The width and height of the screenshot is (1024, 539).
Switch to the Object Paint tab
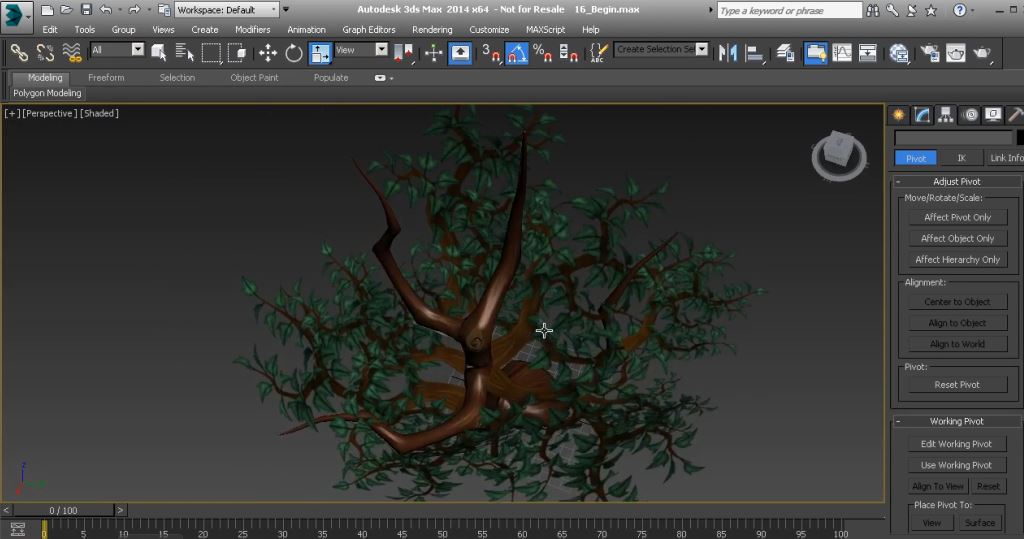click(x=254, y=77)
